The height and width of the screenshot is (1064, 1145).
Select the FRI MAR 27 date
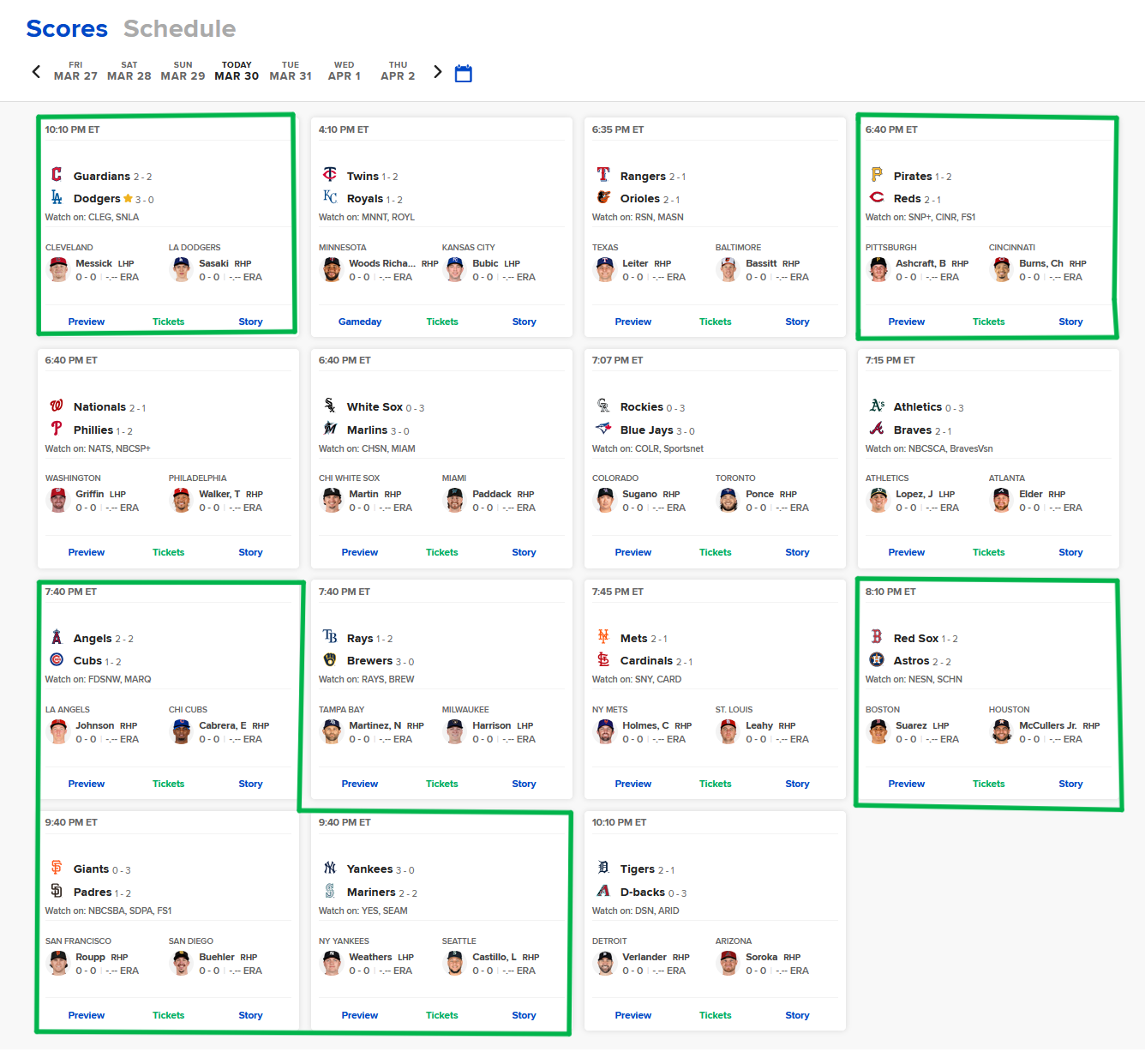[75, 71]
